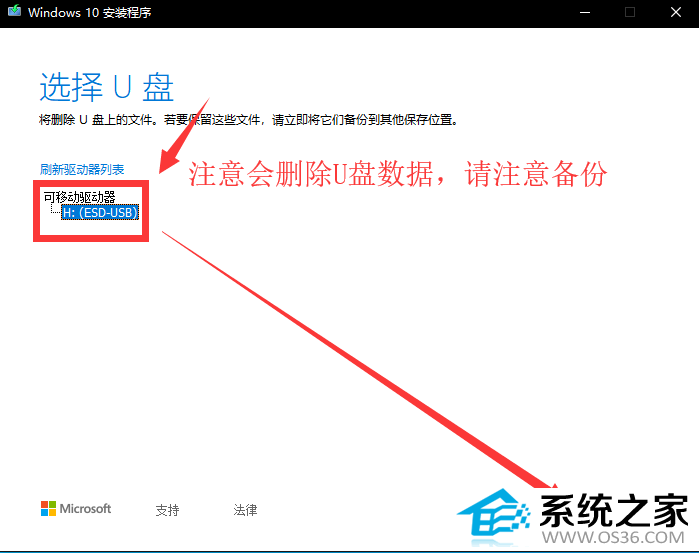Click the Windows 10 setup title bar icon
The width and height of the screenshot is (699, 553).
click(x=14, y=11)
